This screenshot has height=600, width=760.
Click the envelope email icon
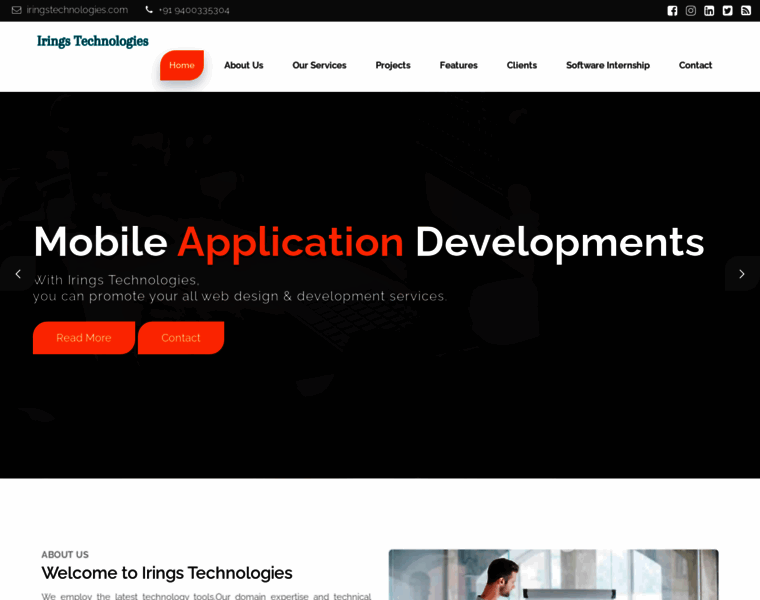tap(16, 10)
